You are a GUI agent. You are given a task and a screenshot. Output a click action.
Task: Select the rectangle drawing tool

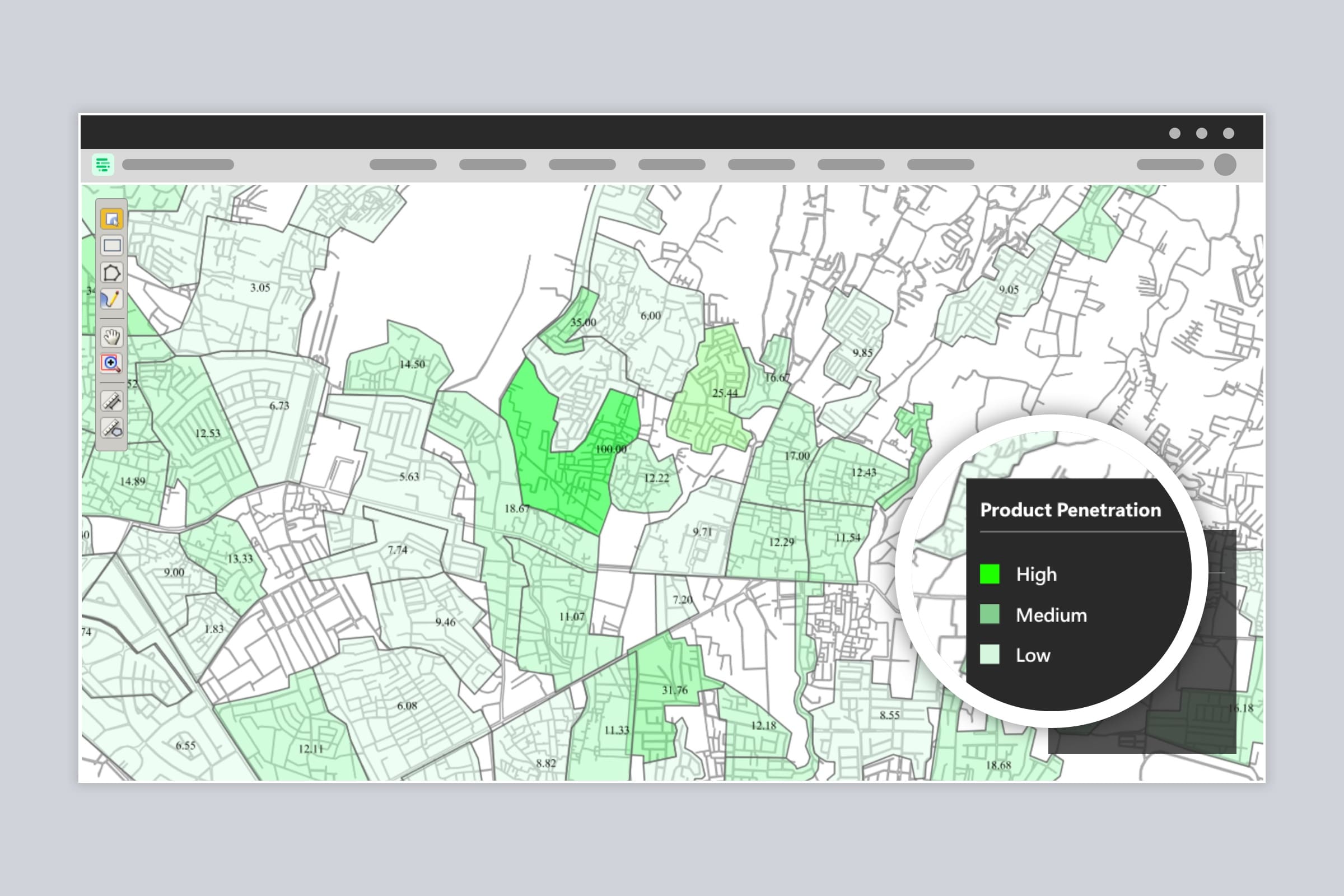pos(111,246)
